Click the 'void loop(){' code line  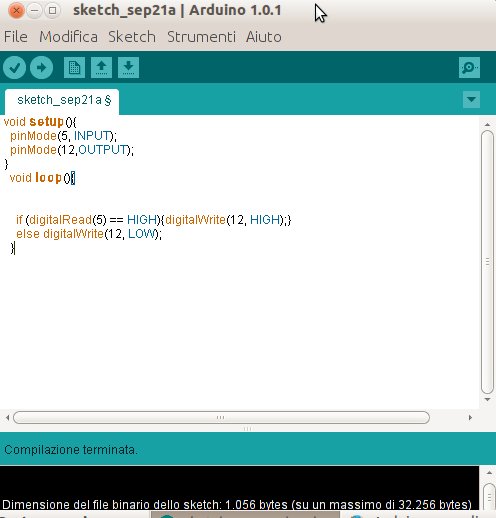tap(42, 178)
